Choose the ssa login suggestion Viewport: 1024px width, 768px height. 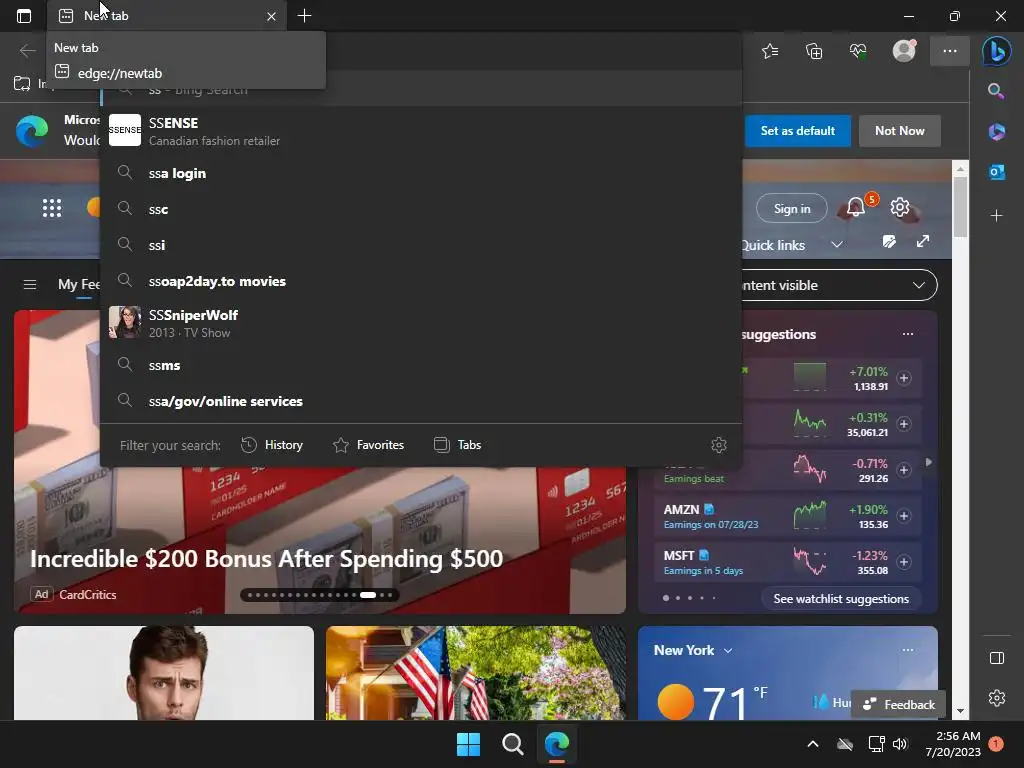pyautogui.click(x=421, y=173)
